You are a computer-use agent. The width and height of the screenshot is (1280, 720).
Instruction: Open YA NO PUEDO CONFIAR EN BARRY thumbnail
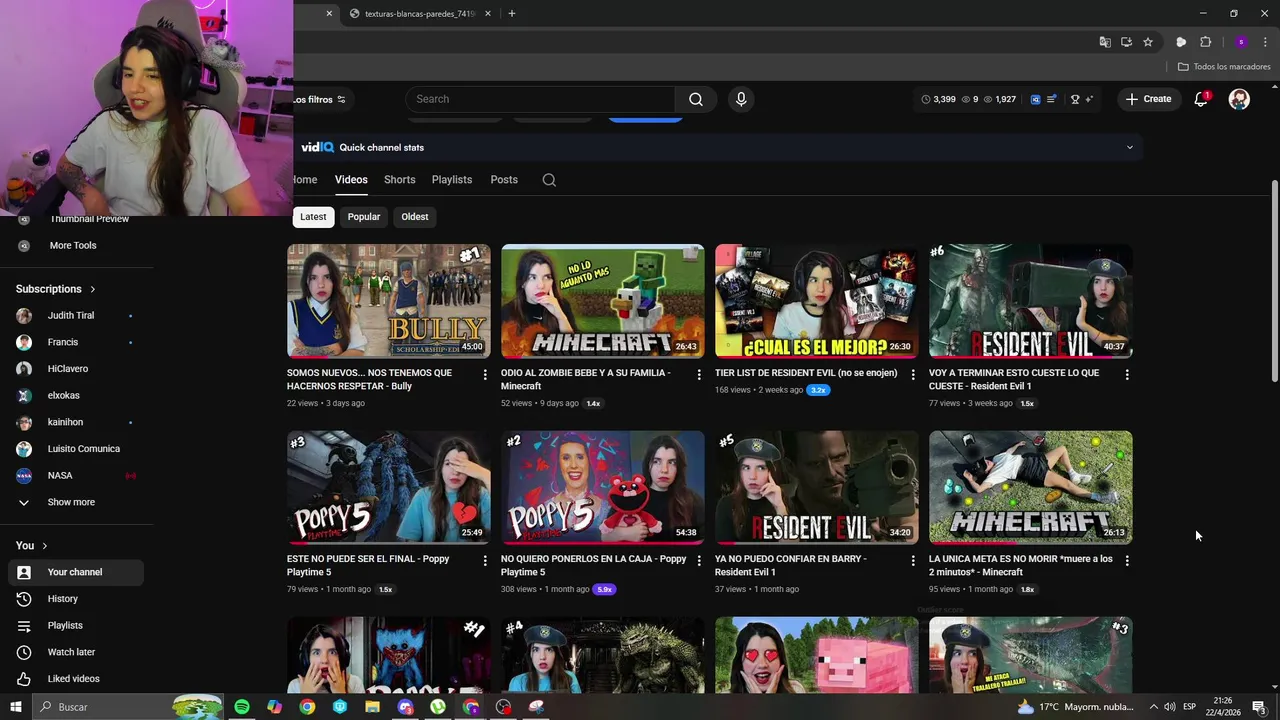[x=817, y=488]
